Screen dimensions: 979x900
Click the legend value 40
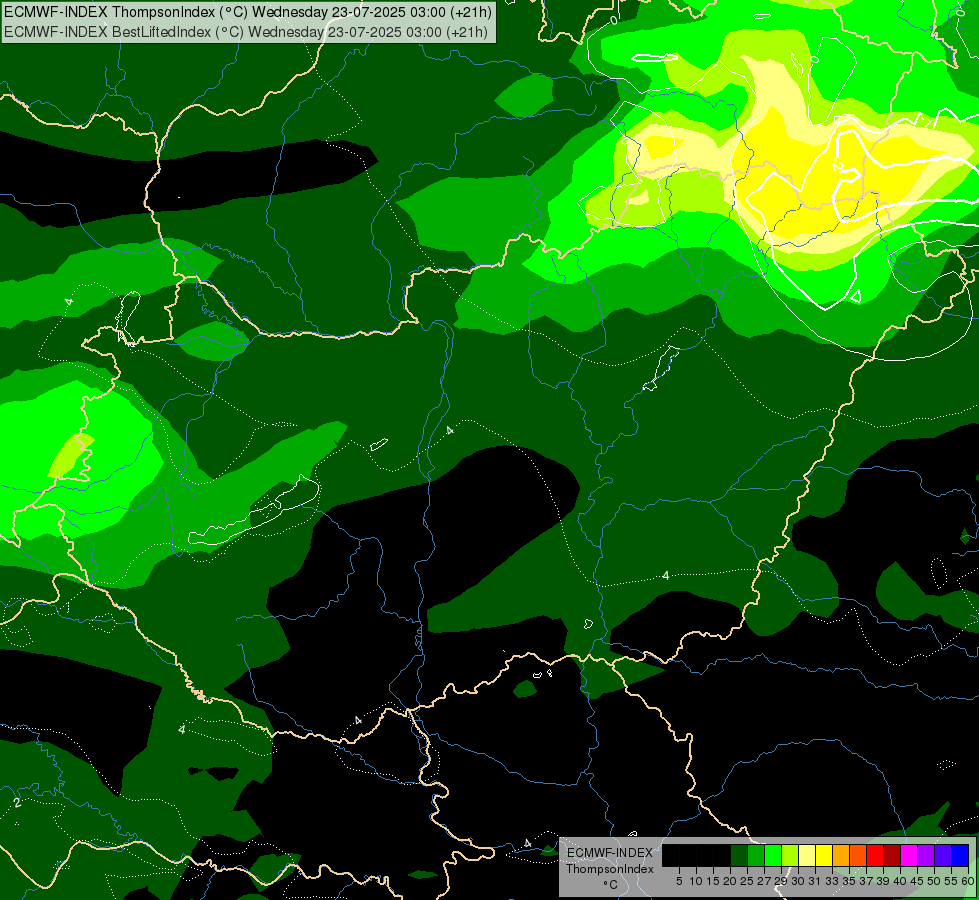click(x=901, y=881)
